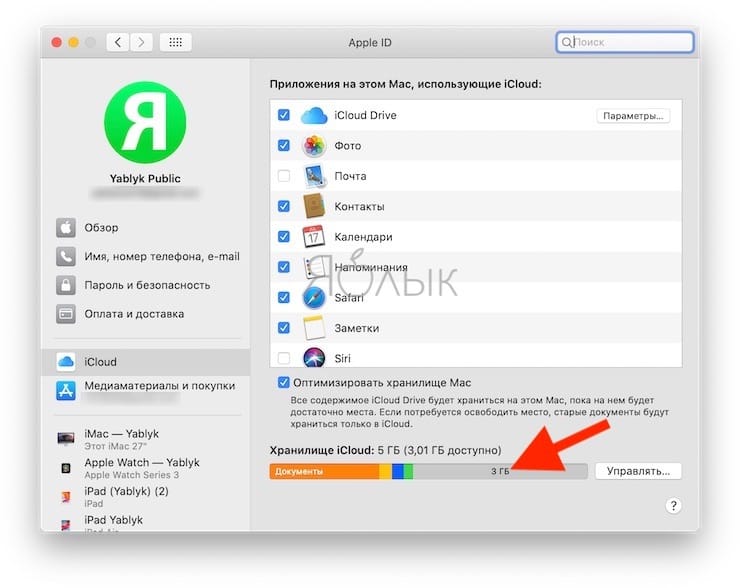Viewport: 740px width, 588px height.
Task: Select iPad (Yablyk) (2) device
Action: click(145, 497)
